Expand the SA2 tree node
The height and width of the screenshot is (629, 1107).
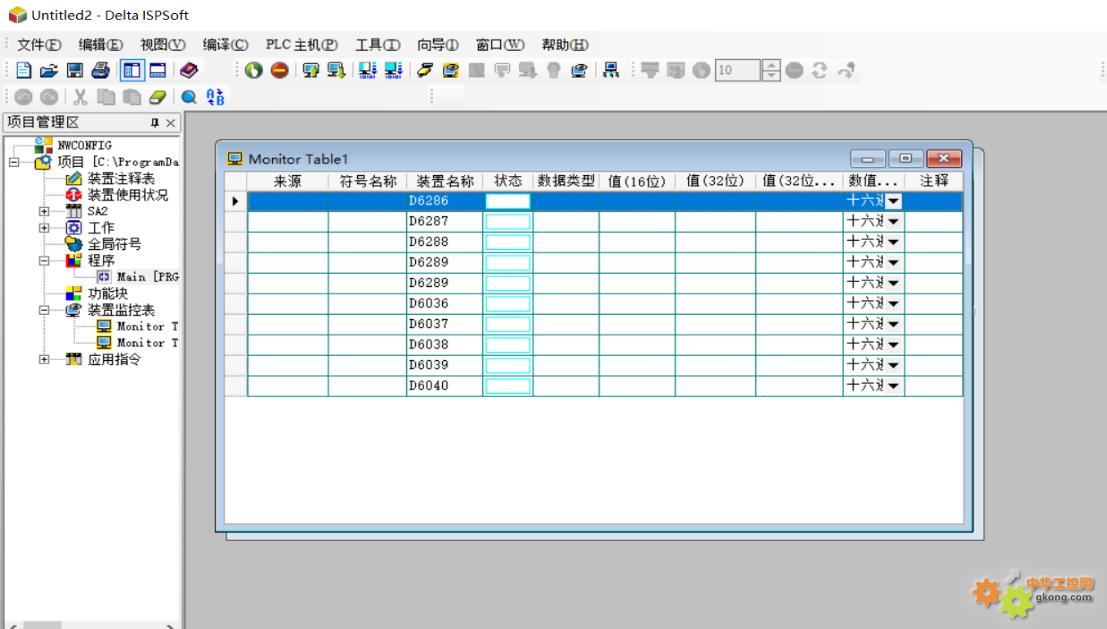[44, 211]
